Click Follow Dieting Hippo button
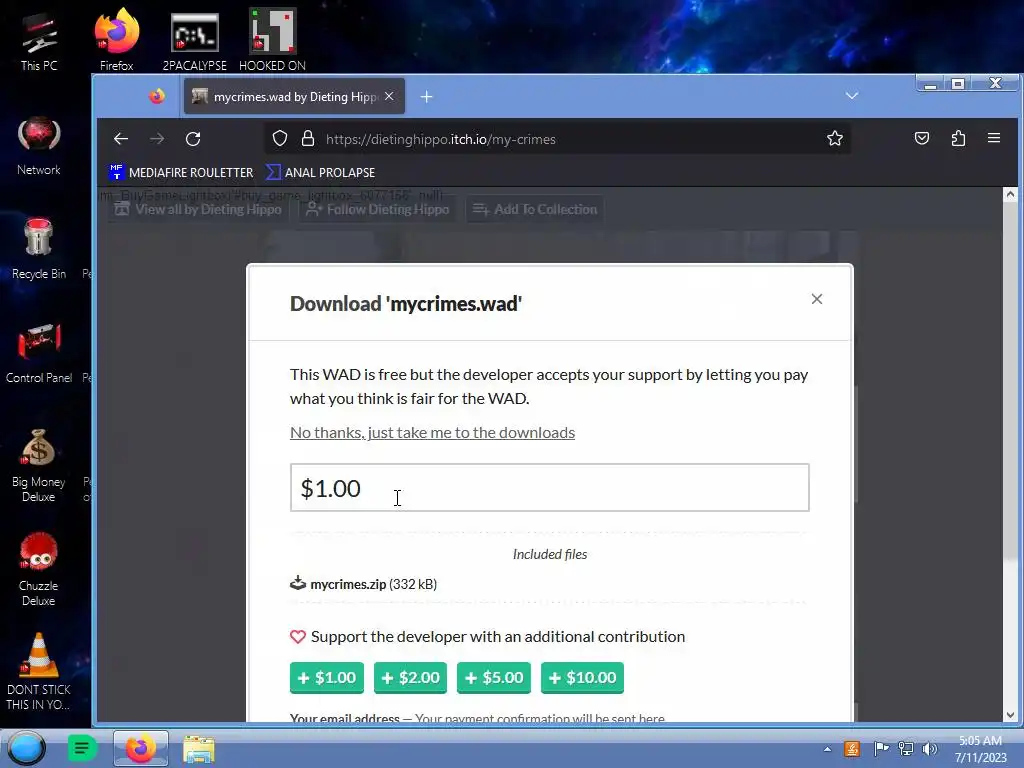The width and height of the screenshot is (1024, 768). pos(378,209)
